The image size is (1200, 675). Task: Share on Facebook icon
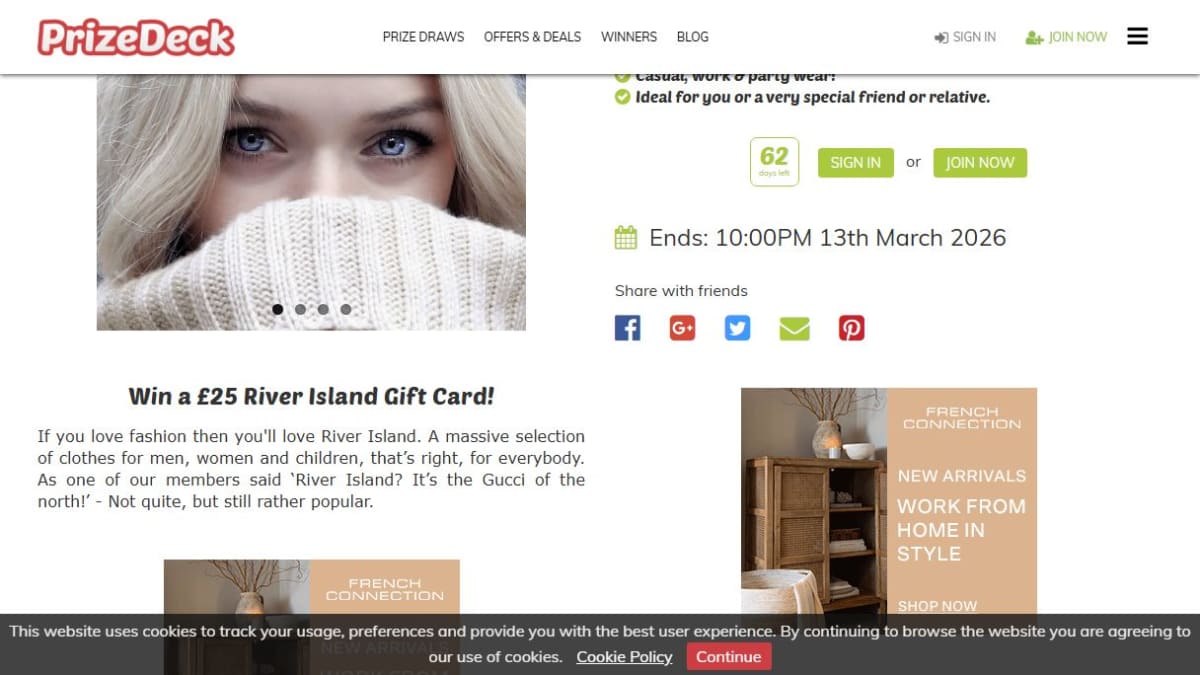coord(627,328)
